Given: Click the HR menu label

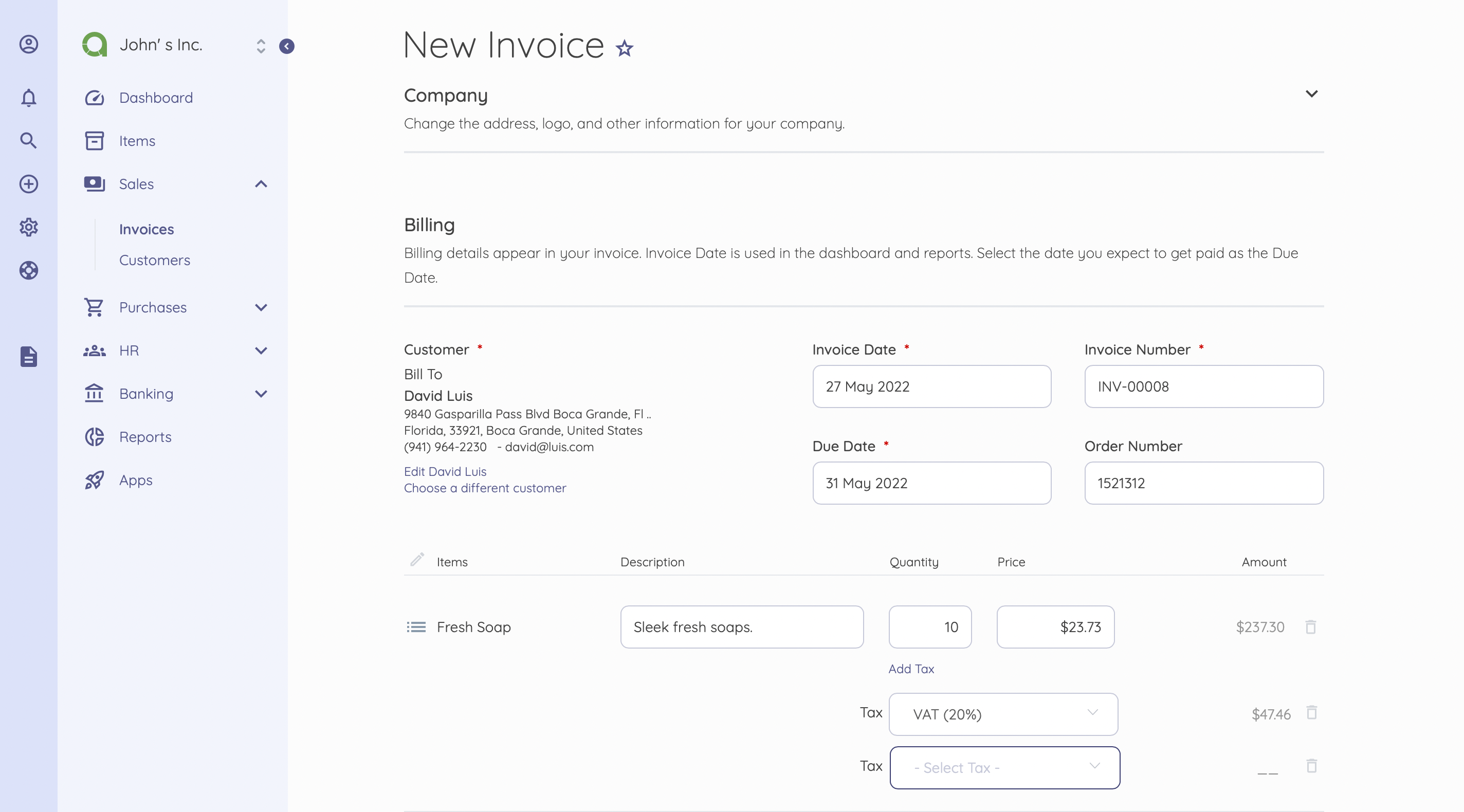Looking at the screenshot, I should pos(129,350).
